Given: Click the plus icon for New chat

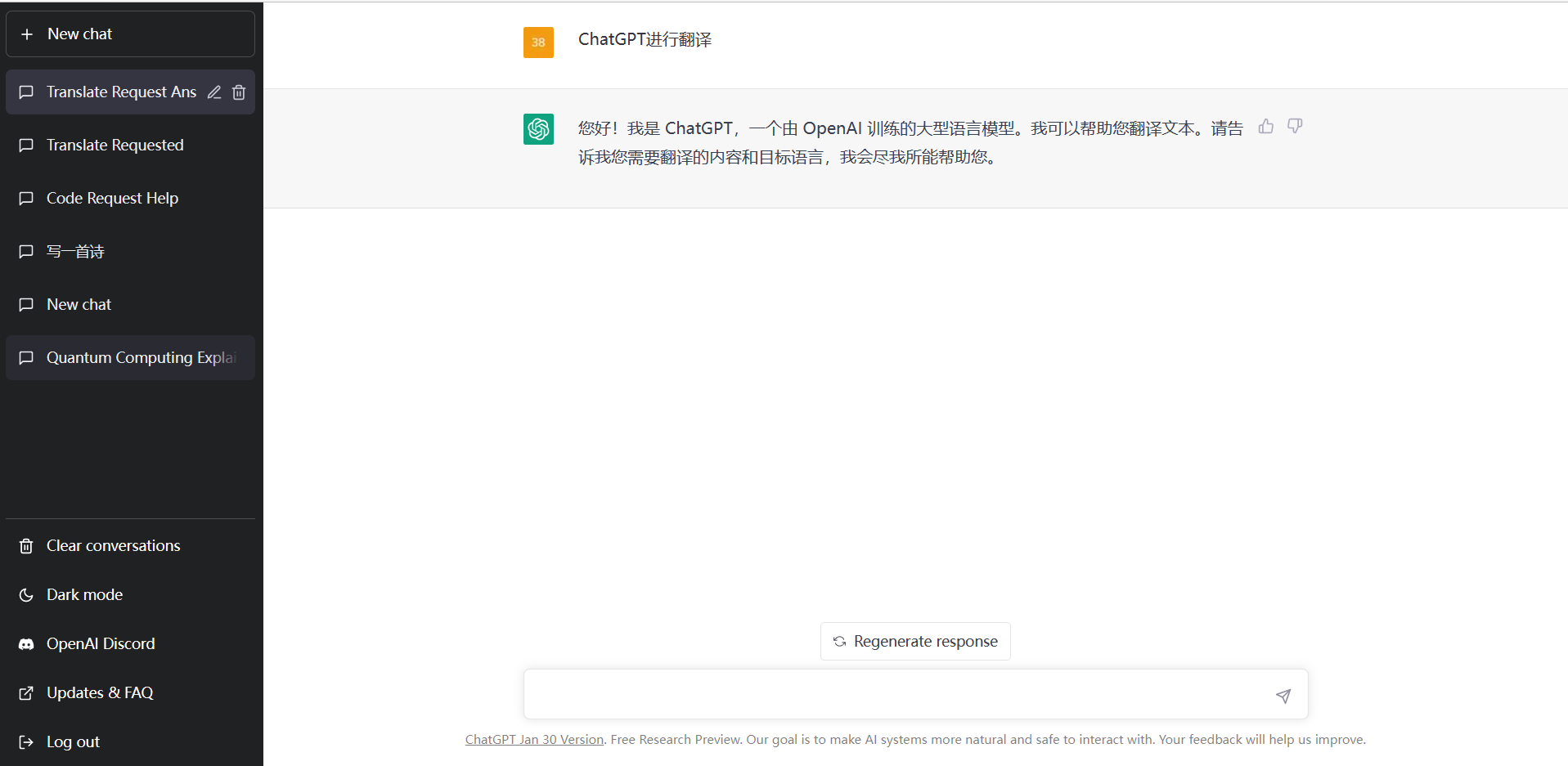Looking at the screenshot, I should [x=27, y=34].
